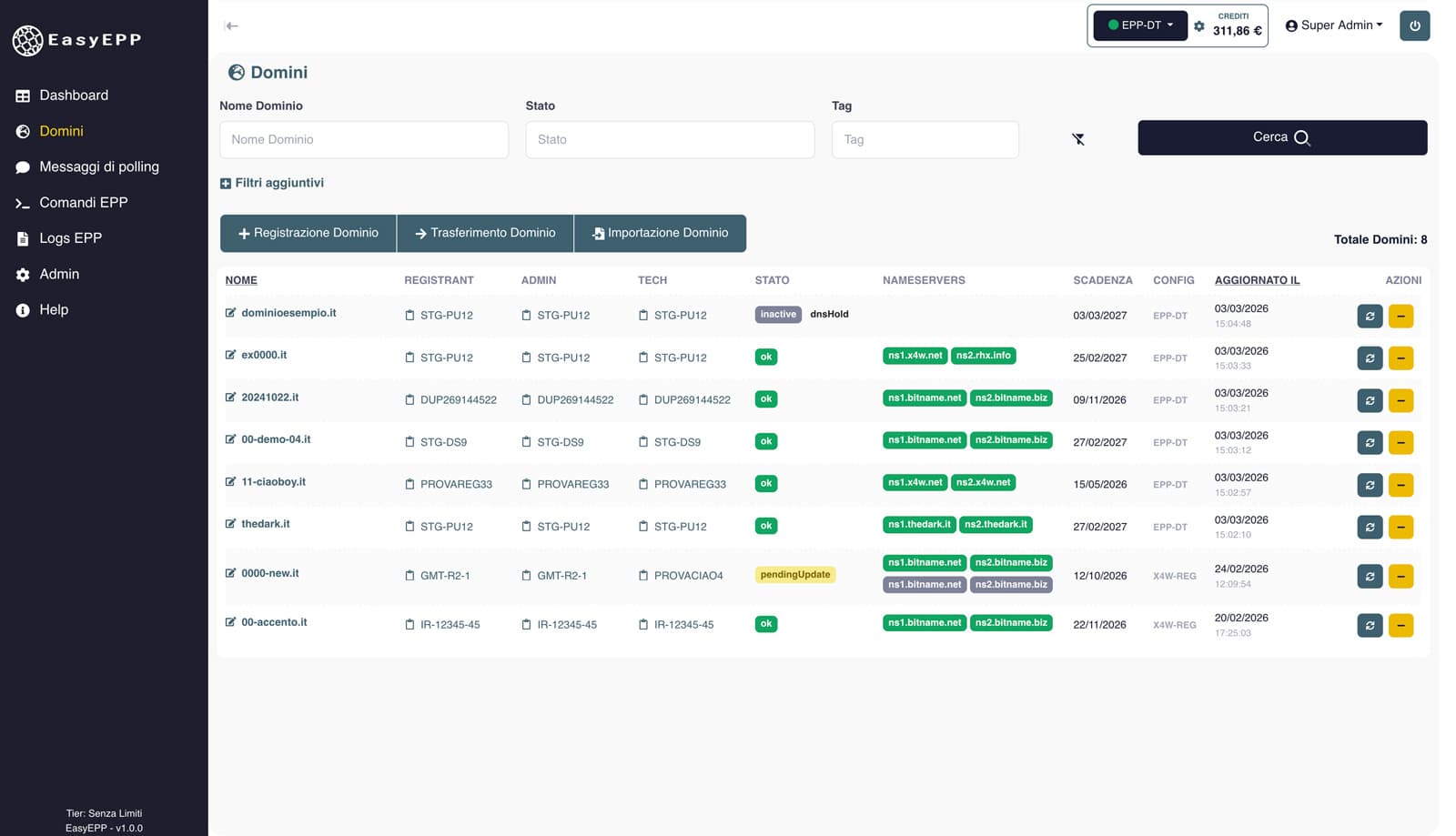The image size is (1456, 836).
Task: Open the EPP-DT configuration dropdown
Action: point(1140,25)
